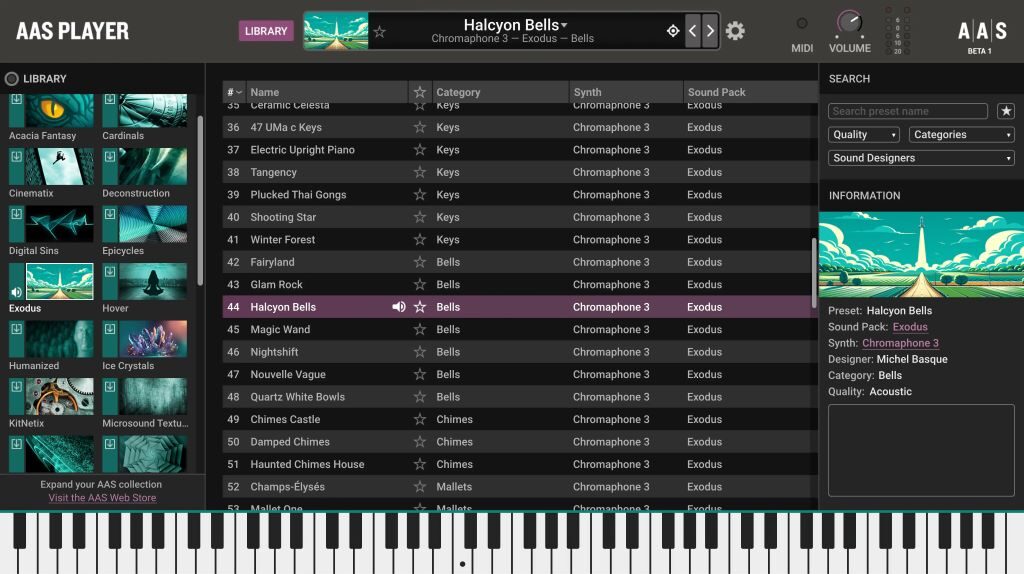
Task: Locate current preset target icon
Action: tap(673, 31)
